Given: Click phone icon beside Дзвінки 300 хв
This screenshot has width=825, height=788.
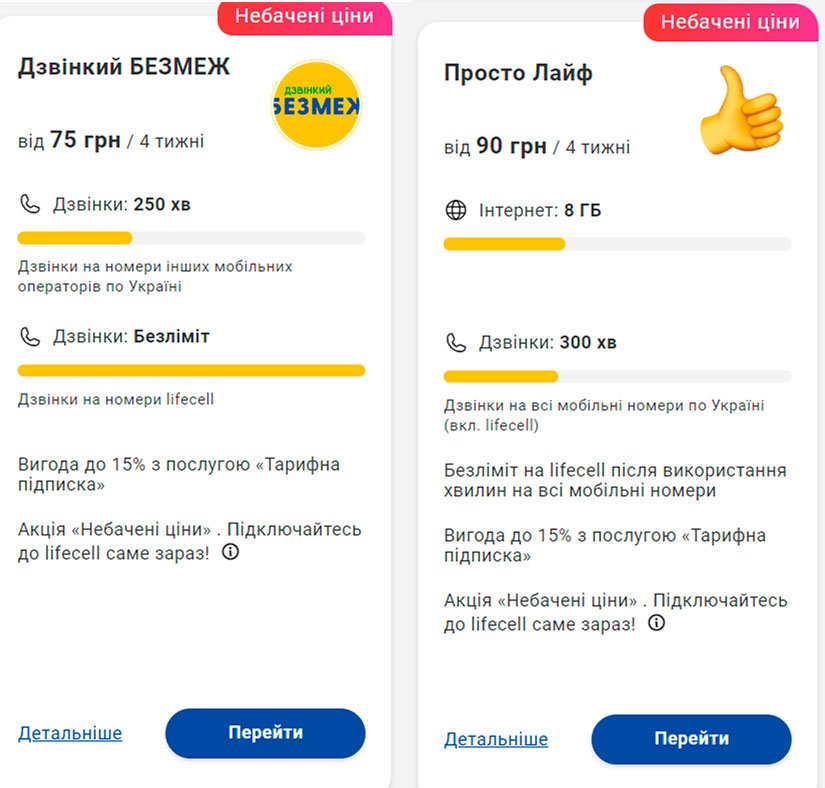Looking at the screenshot, I should pos(456,343).
